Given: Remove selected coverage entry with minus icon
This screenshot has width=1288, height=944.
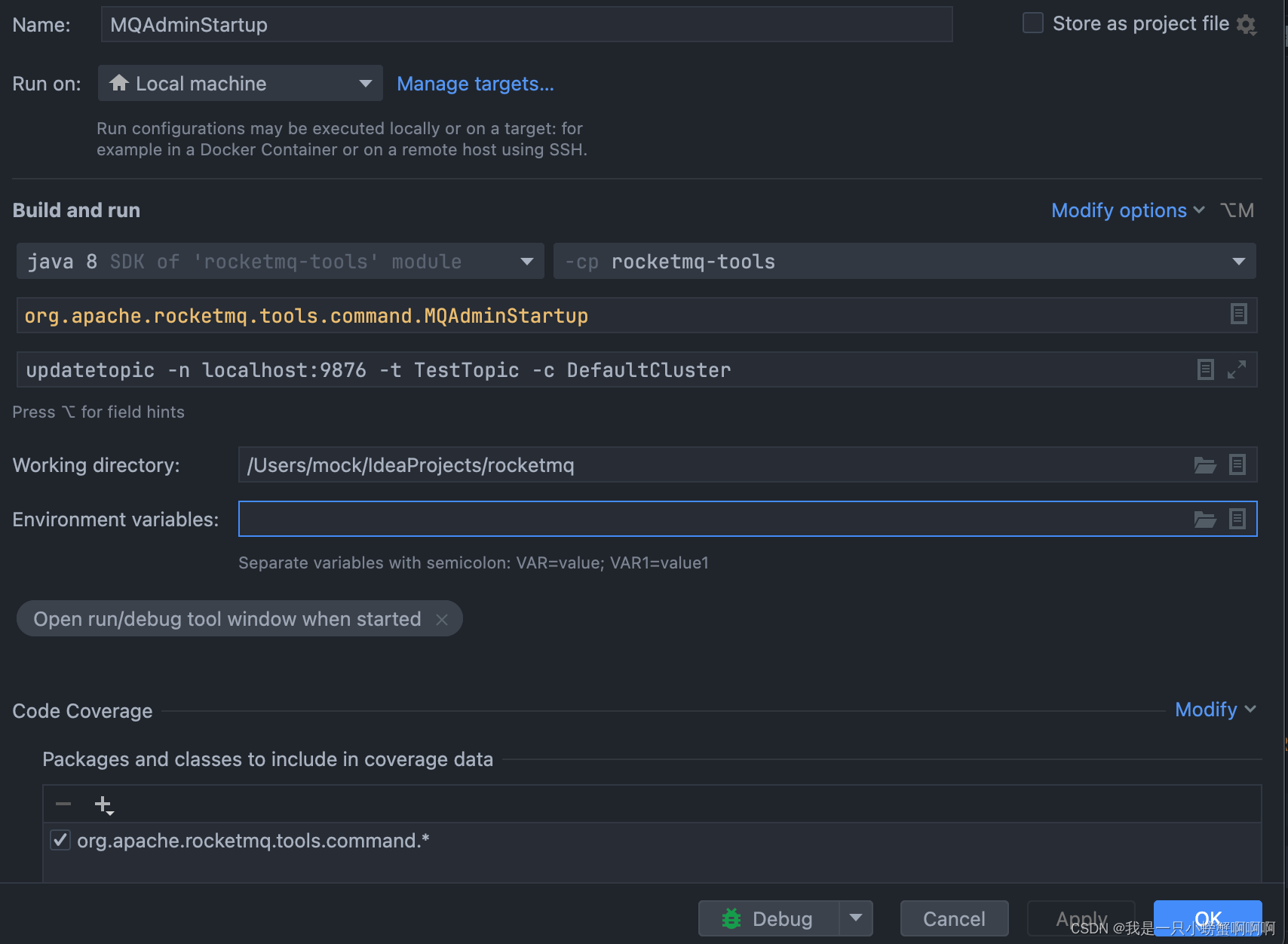Looking at the screenshot, I should click(63, 804).
